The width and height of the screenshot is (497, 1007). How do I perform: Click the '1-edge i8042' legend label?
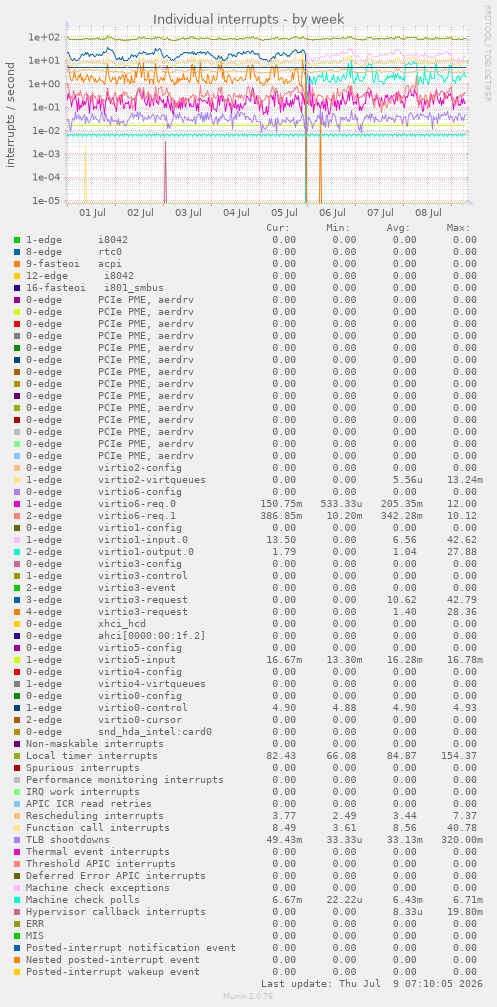pos(77,240)
